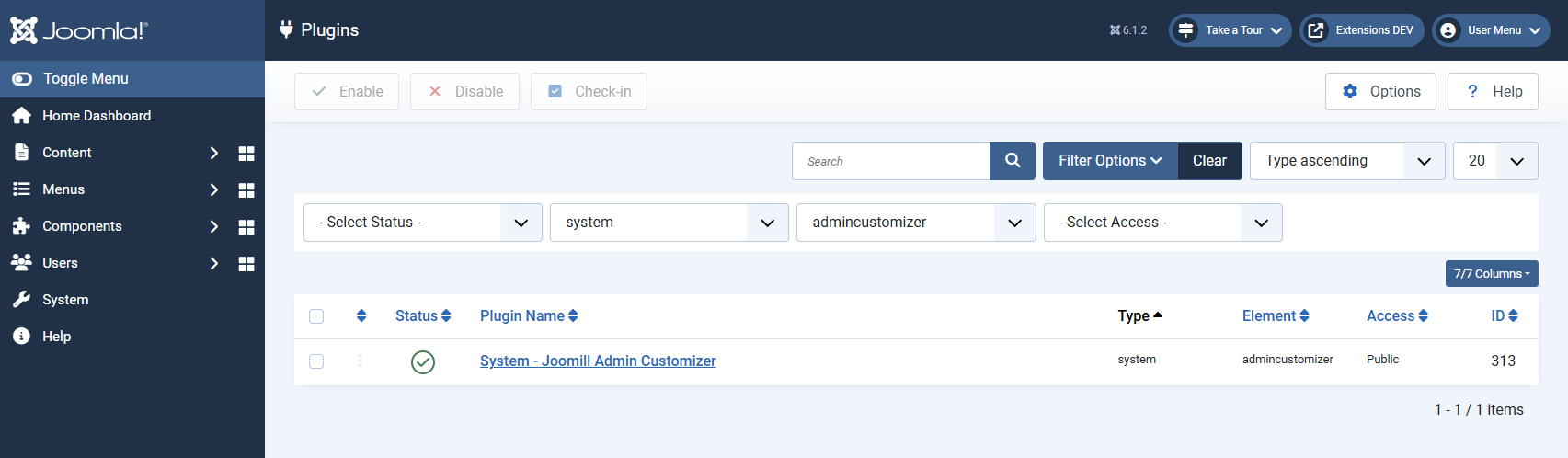Click the Plugins page title
The width and height of the screenshot is (1568, 458).
pyautogui.click(x=329, y=30)
